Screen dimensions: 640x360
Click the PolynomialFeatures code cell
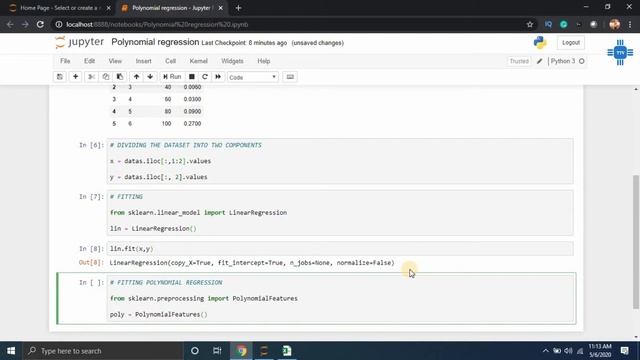[340, 298]
